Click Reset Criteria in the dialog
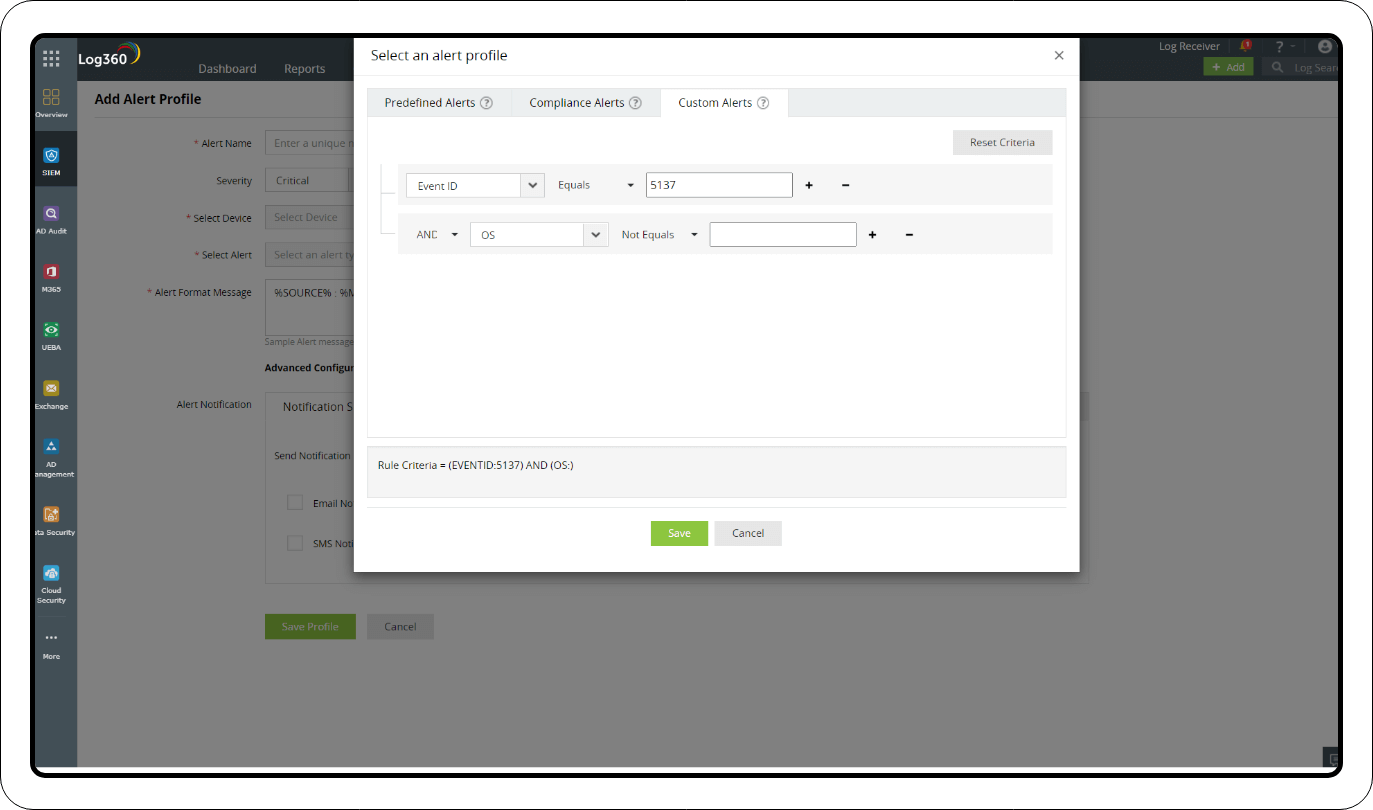The width and height of the screenshot is (1373, 810). (x=1002, y=142)
